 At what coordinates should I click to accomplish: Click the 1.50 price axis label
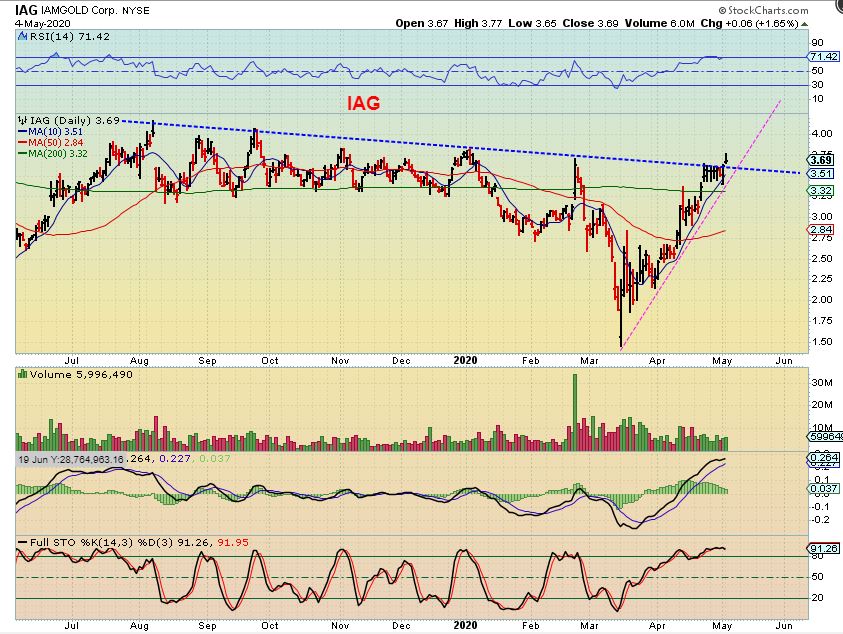click(821, 341)
